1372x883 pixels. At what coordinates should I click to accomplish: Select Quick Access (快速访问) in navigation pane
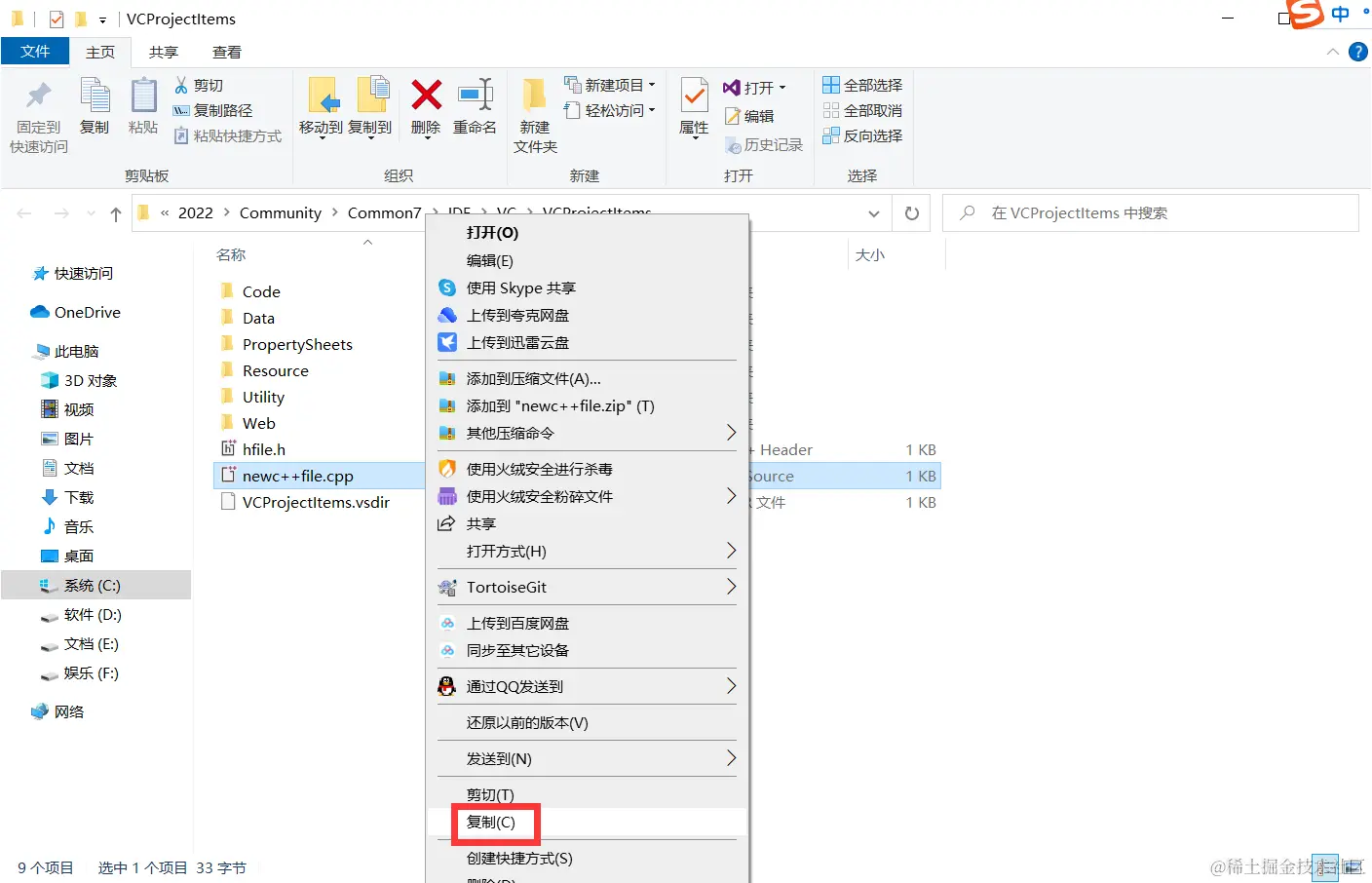(73, 274)
